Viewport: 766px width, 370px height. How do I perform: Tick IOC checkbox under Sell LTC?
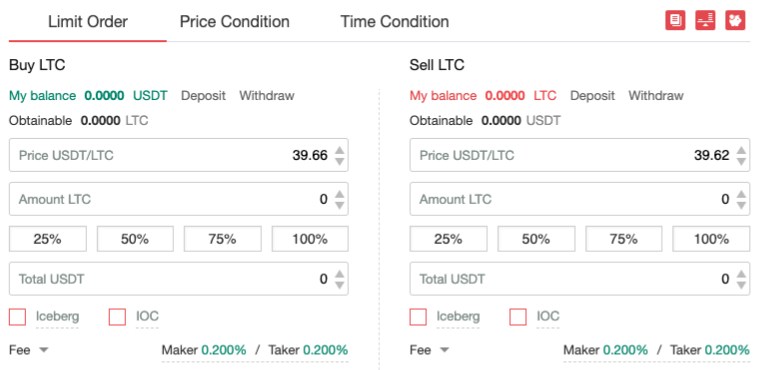pos(518,317)
